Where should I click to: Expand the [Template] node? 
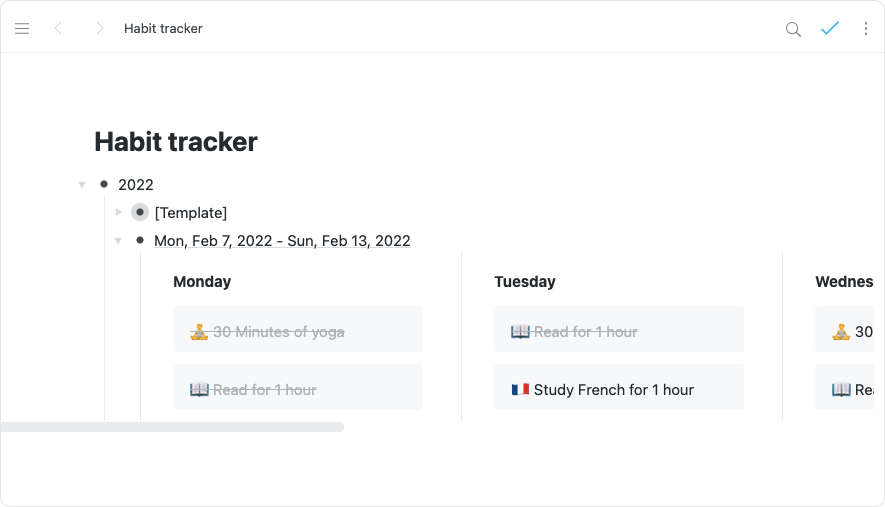coord(118,212)
